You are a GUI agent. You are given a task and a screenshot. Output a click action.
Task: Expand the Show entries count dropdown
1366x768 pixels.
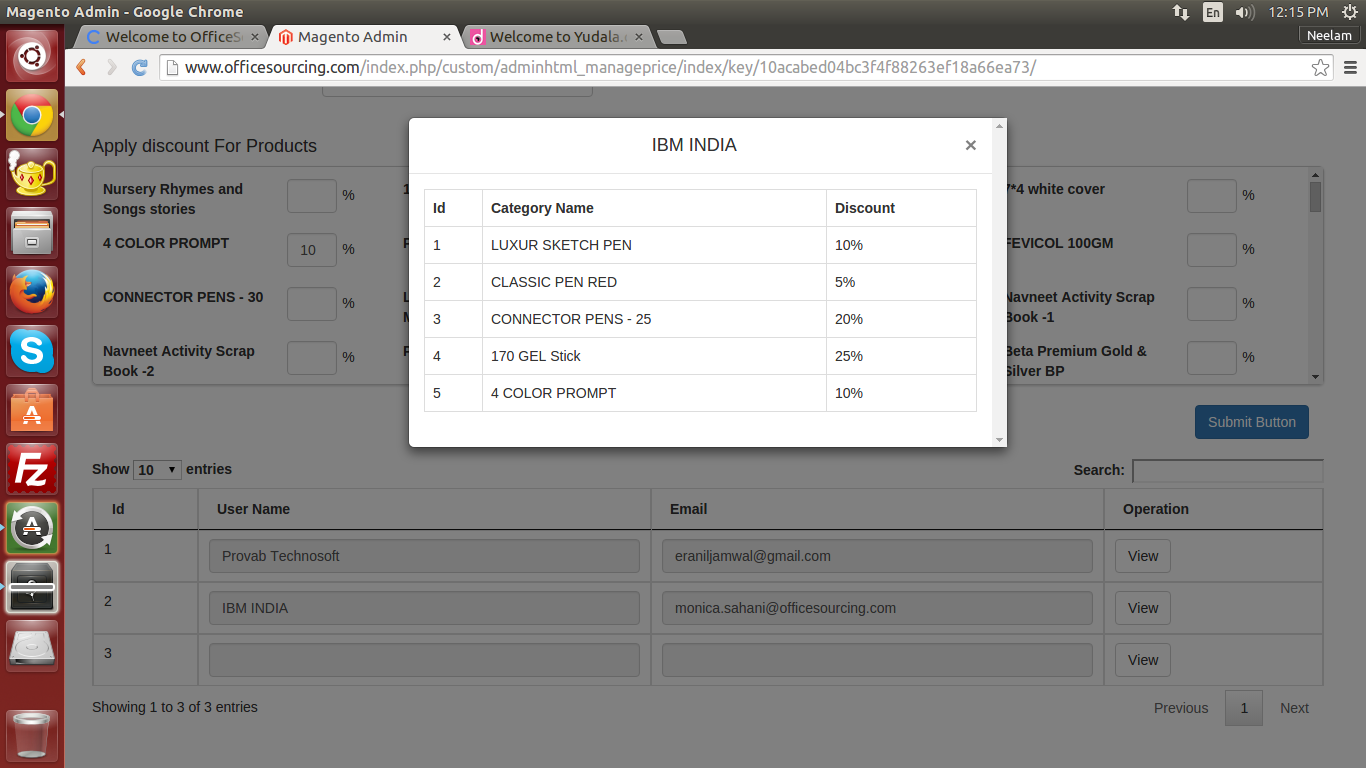pos(157,469)
